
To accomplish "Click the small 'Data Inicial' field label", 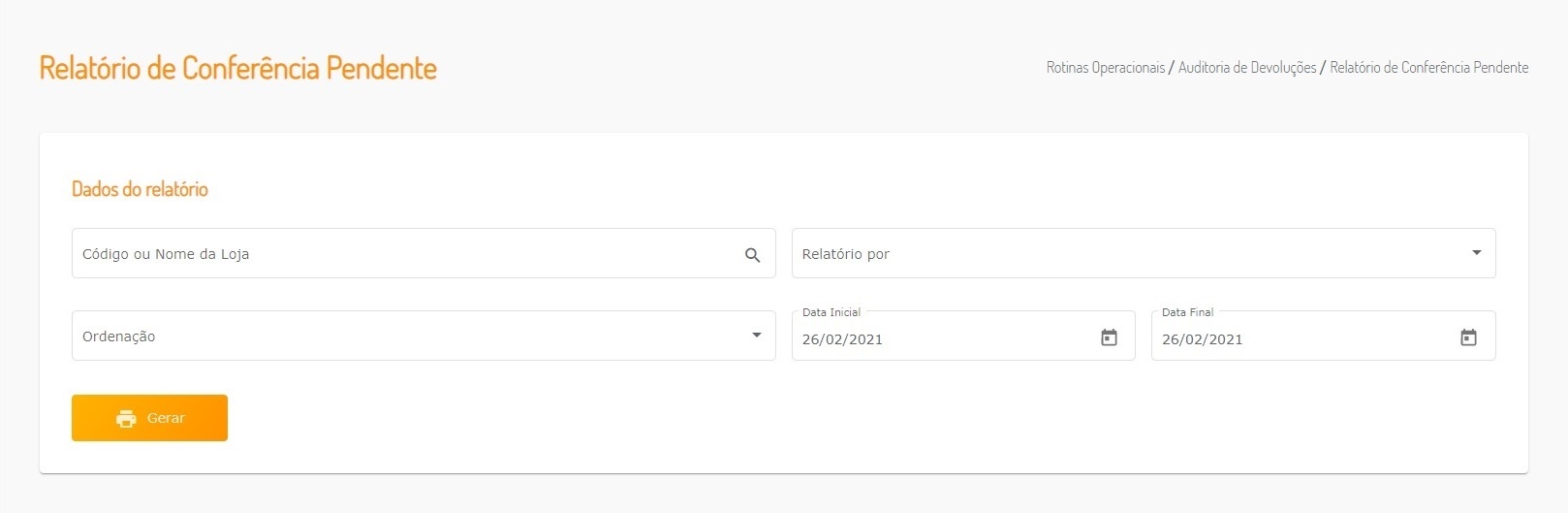I will tap(831, 312).
